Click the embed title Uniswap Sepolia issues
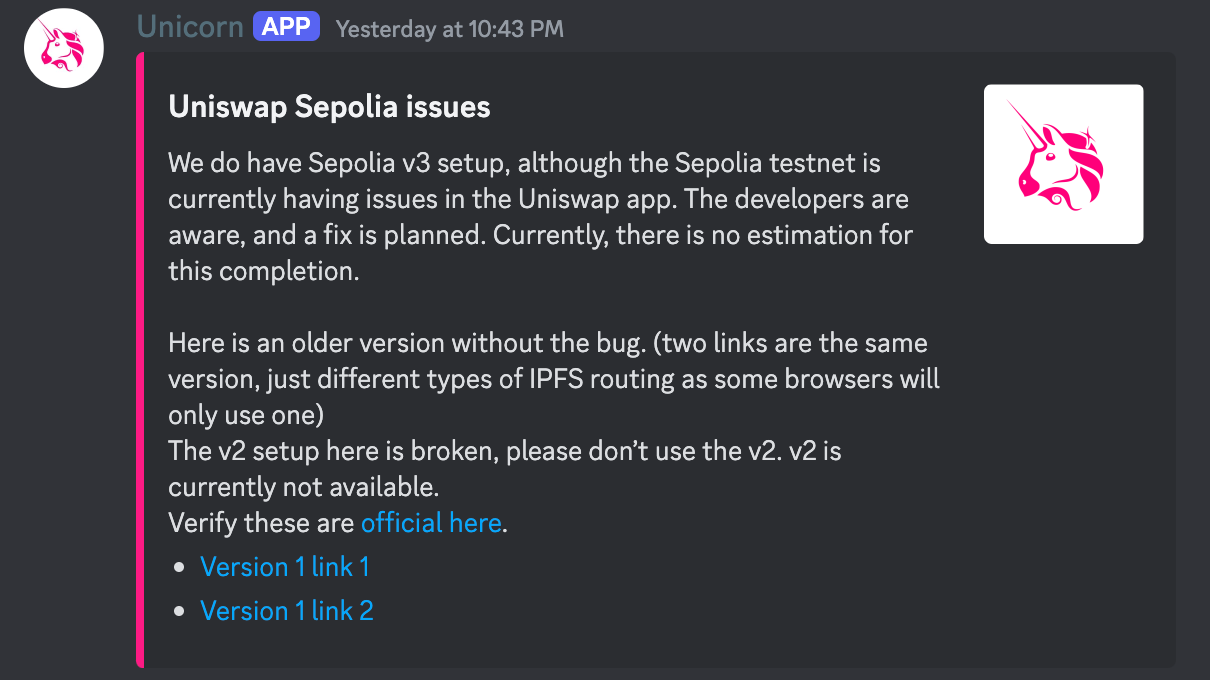This screenshot has width=1210, height=680. [329, 107]
